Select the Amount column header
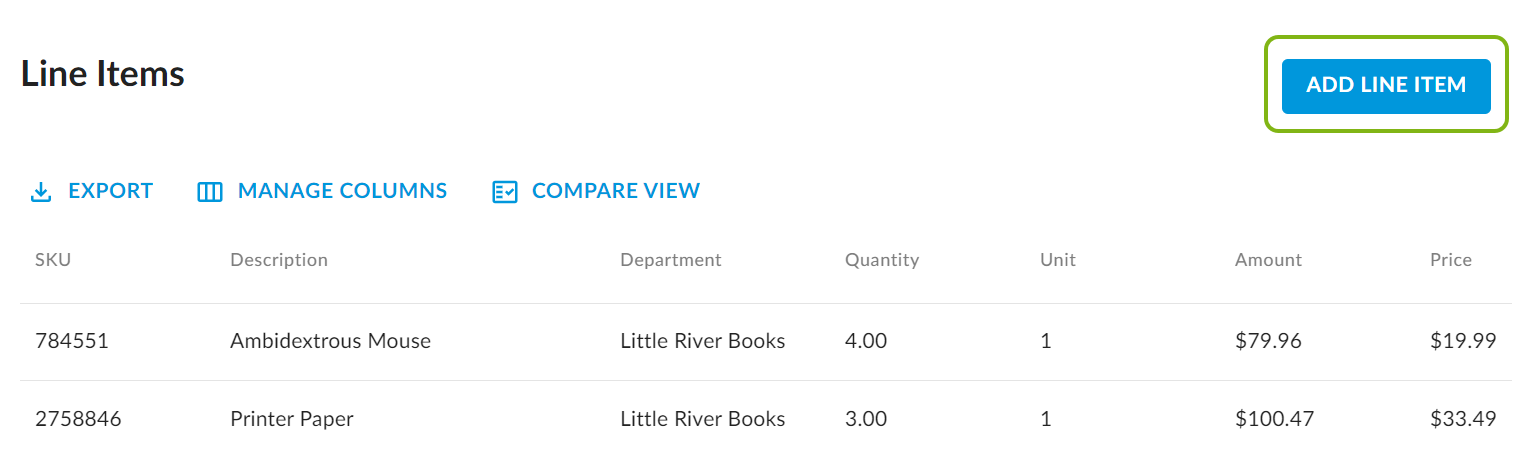The image size is (1540, 456). 1268,260
